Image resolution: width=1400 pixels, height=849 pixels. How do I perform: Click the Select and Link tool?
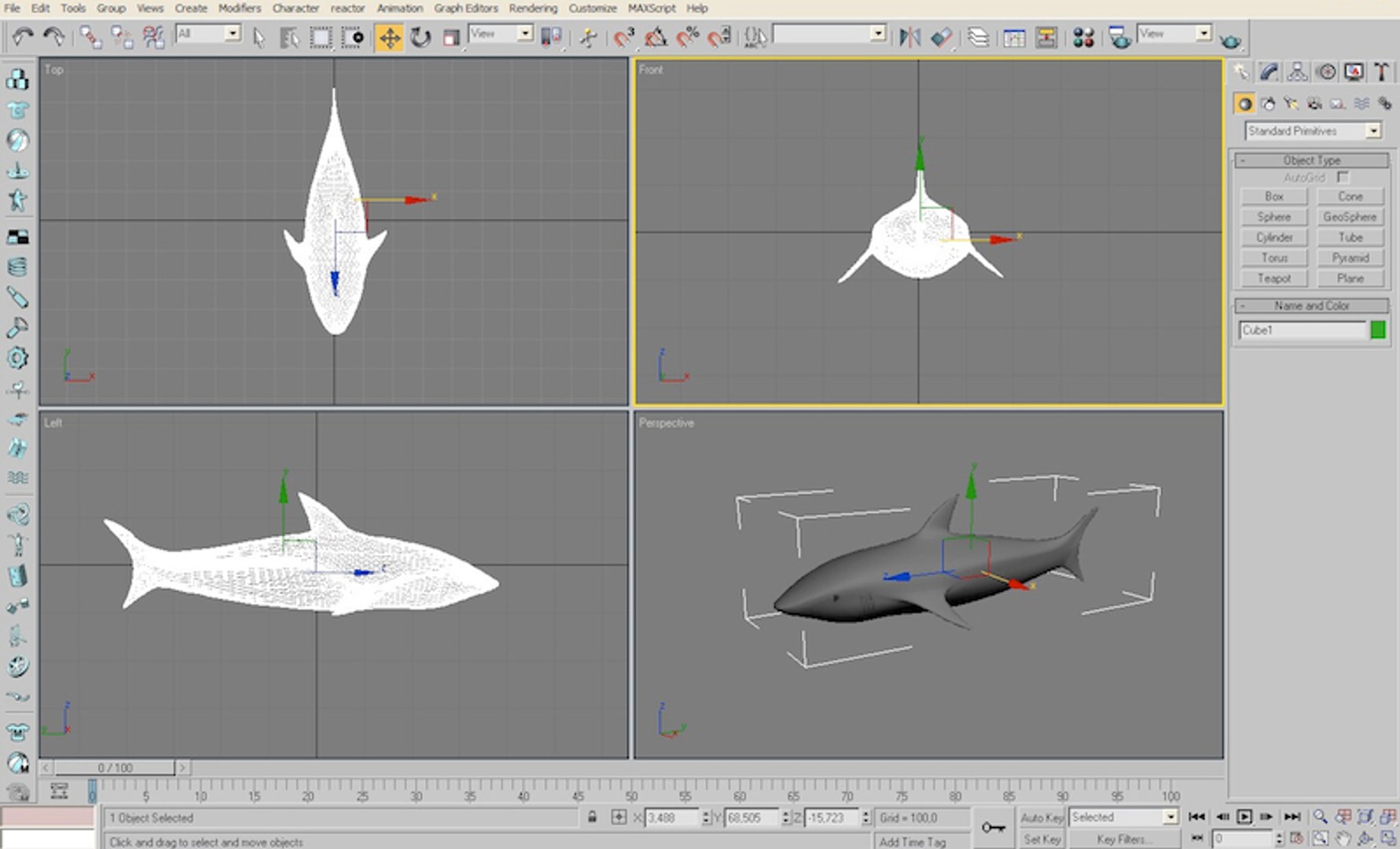[90, 36]
